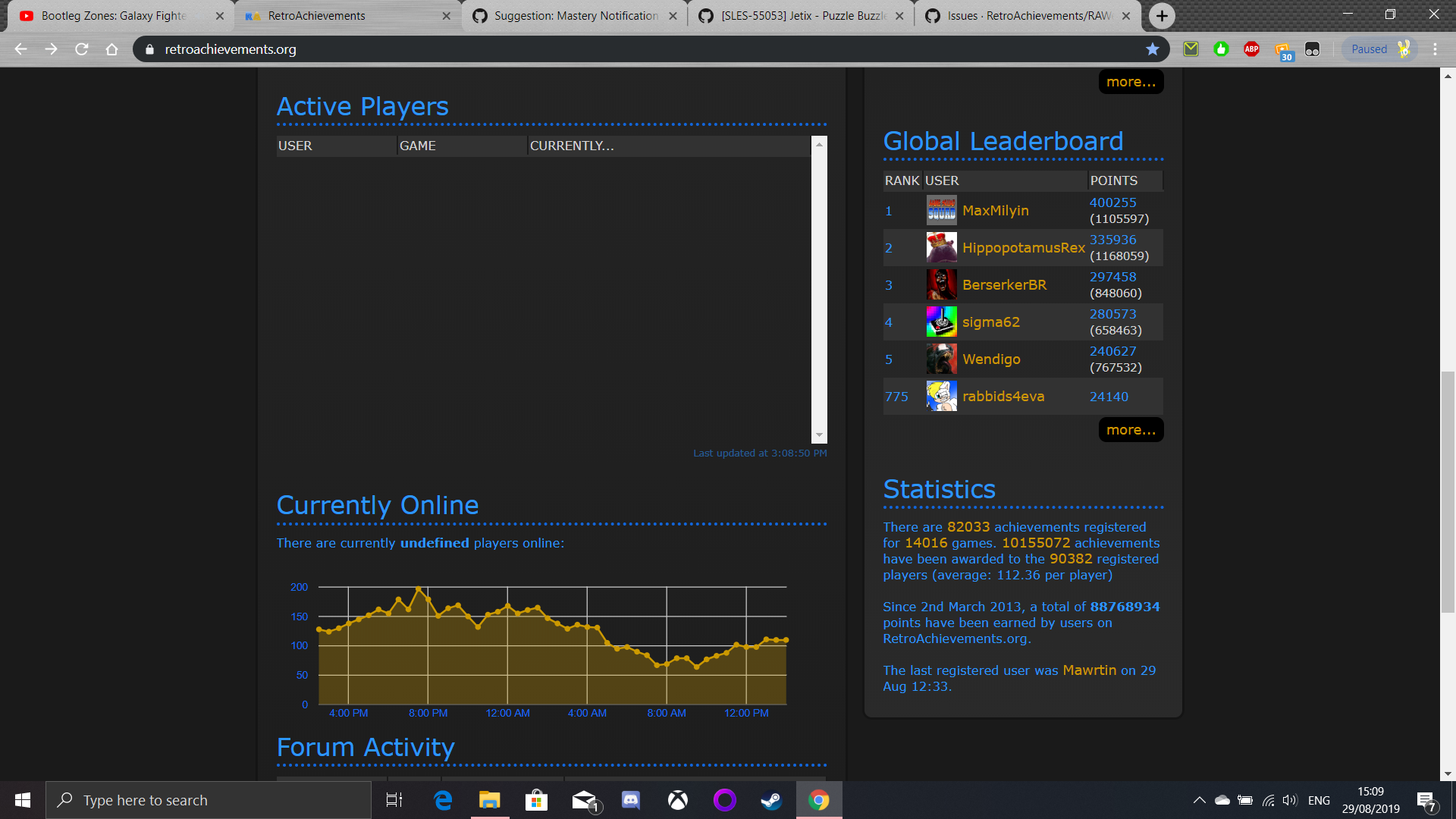Click MaxMilyin's avatar in the leaderboard

940,210
